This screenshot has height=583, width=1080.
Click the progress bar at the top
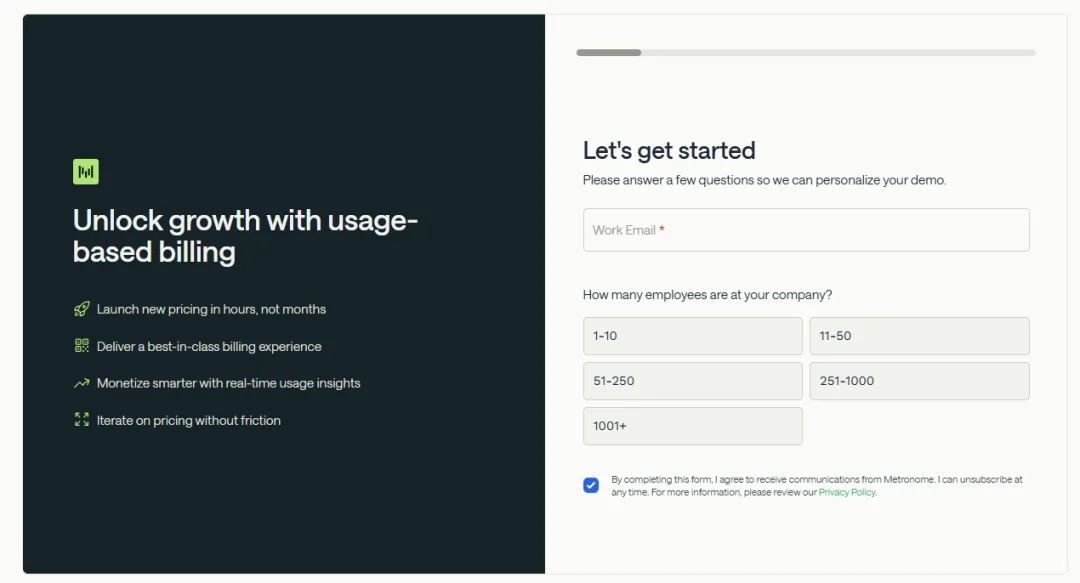pos(806,52)
